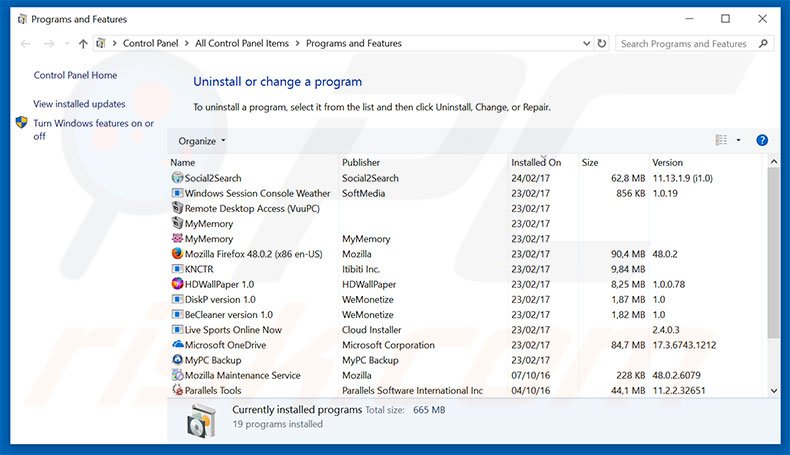Screen dimensions: 790x455
Task: Go up one level with up arrow
Action: 83,44
